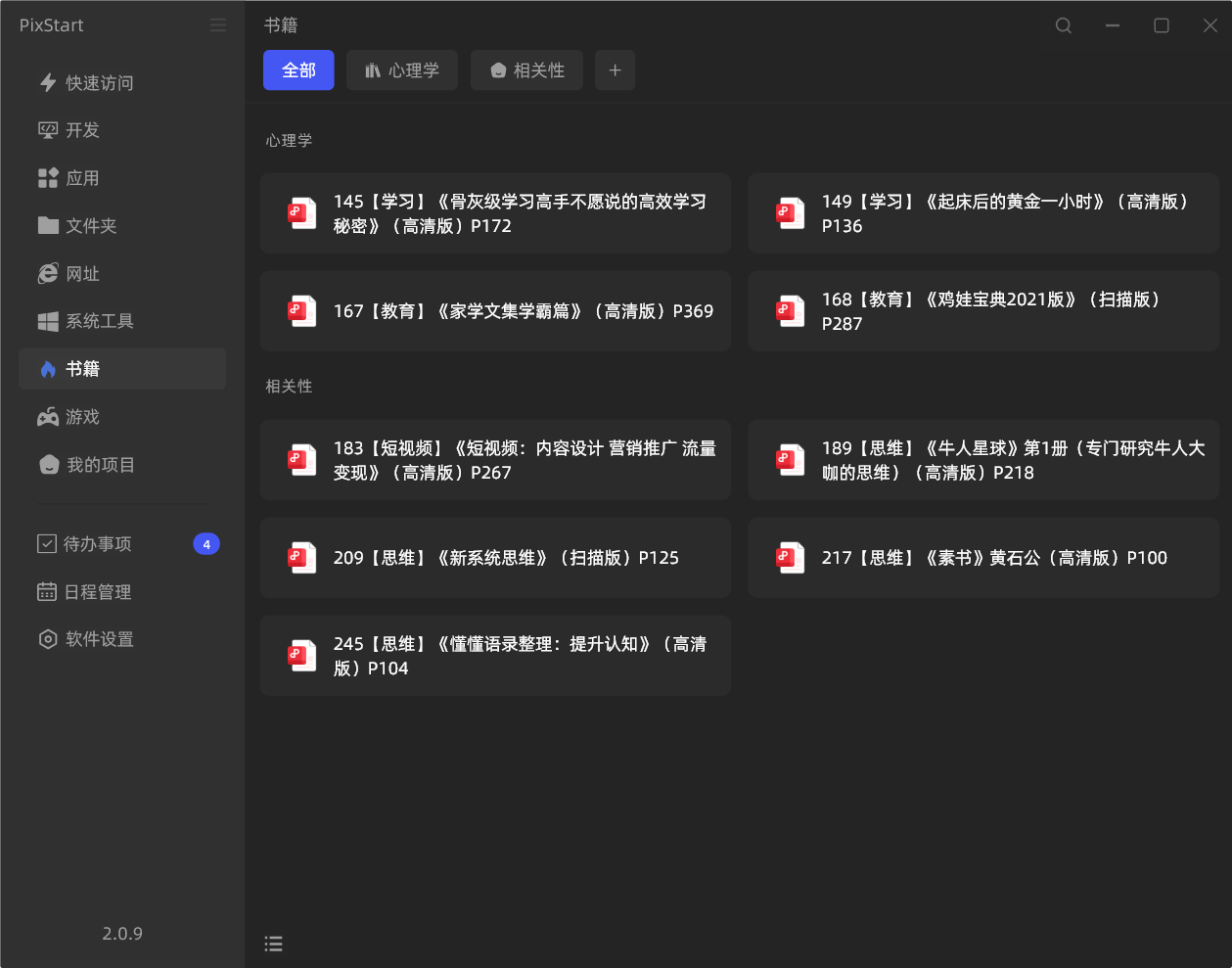Open book 《骨灰级学习高手不愿说的高效学习秘密》
Viewport: 1232px width, 968px height.
495,213
